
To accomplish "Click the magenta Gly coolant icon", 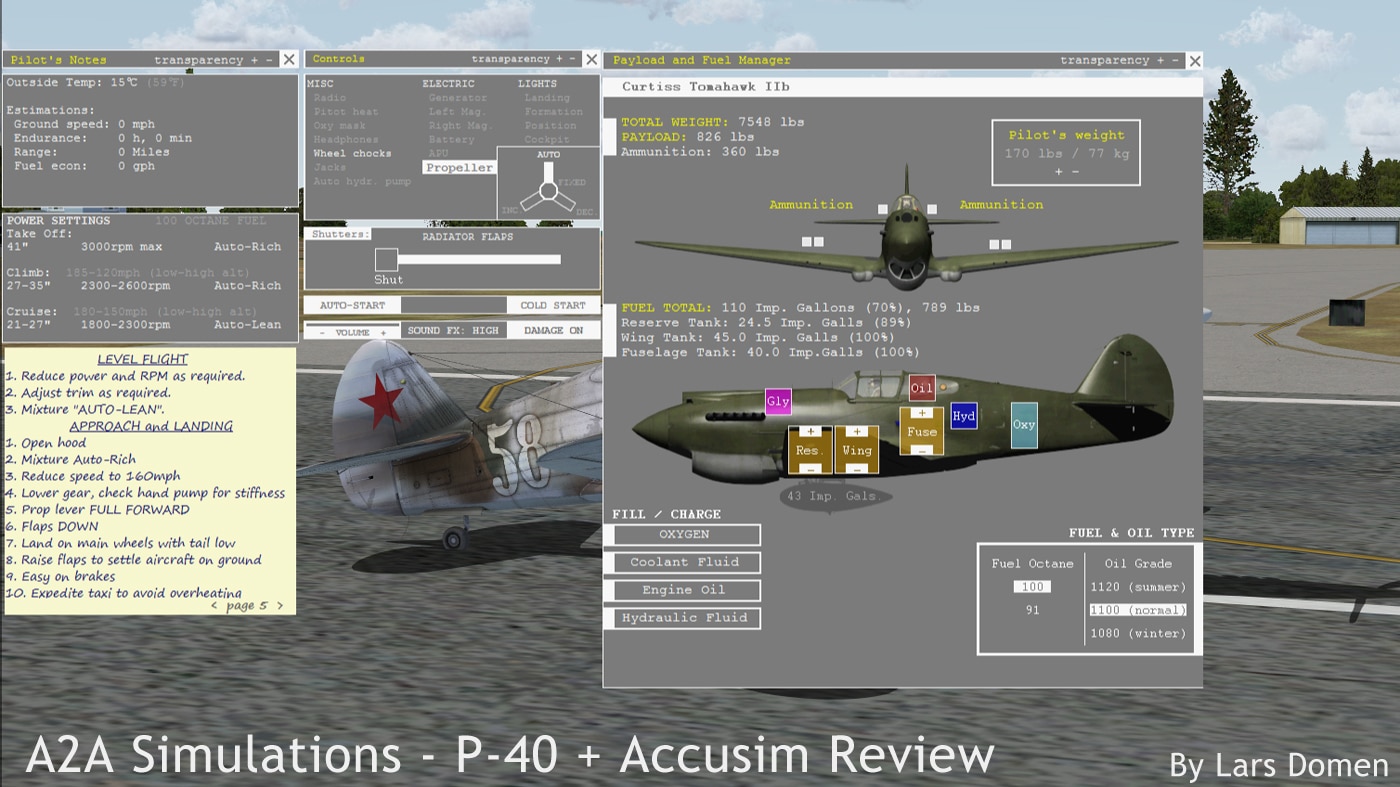I will point(777,402).
